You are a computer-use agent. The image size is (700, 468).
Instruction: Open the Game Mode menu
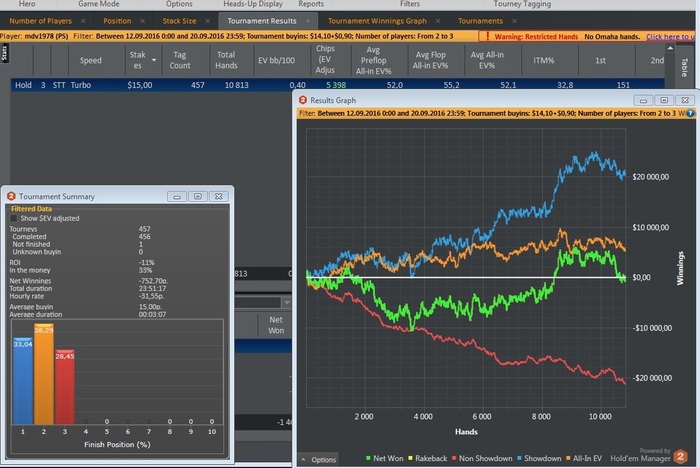tap(99, 4)
